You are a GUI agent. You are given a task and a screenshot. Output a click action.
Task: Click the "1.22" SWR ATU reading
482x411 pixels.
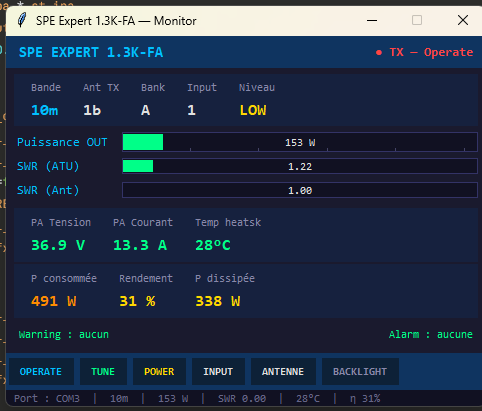pos(300,167)
